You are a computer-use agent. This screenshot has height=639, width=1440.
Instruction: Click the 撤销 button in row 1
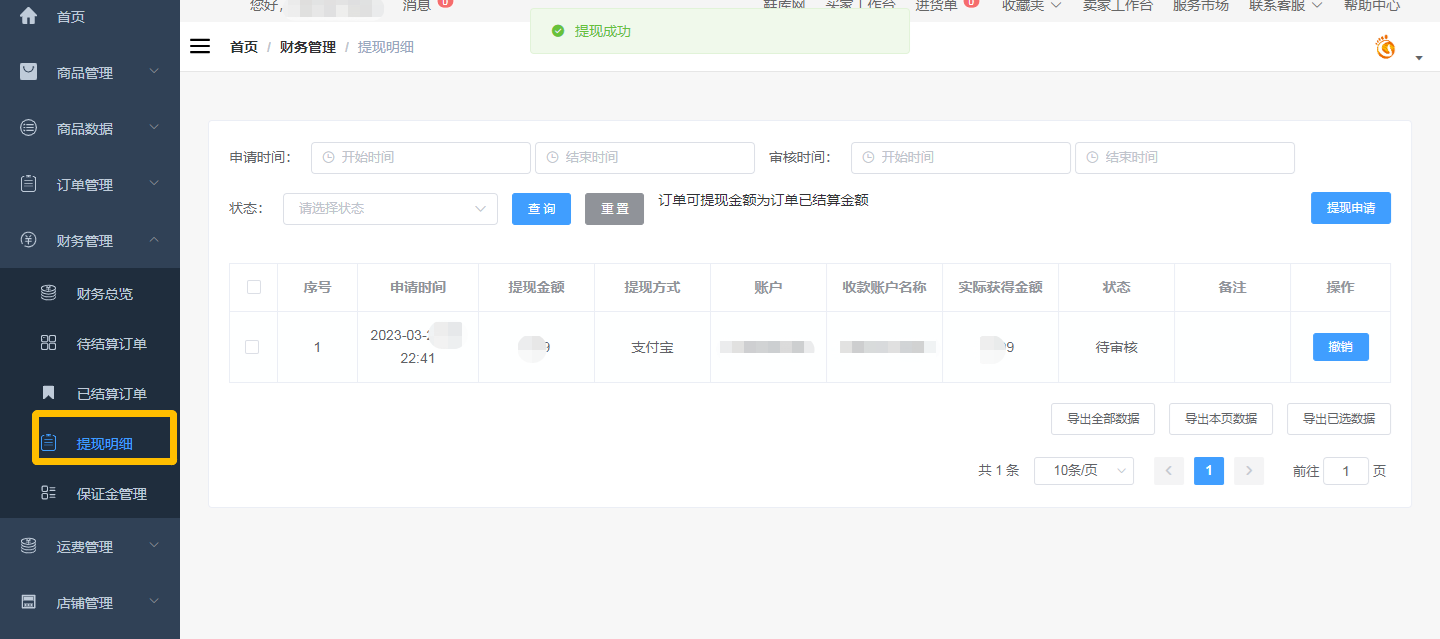1340,347
